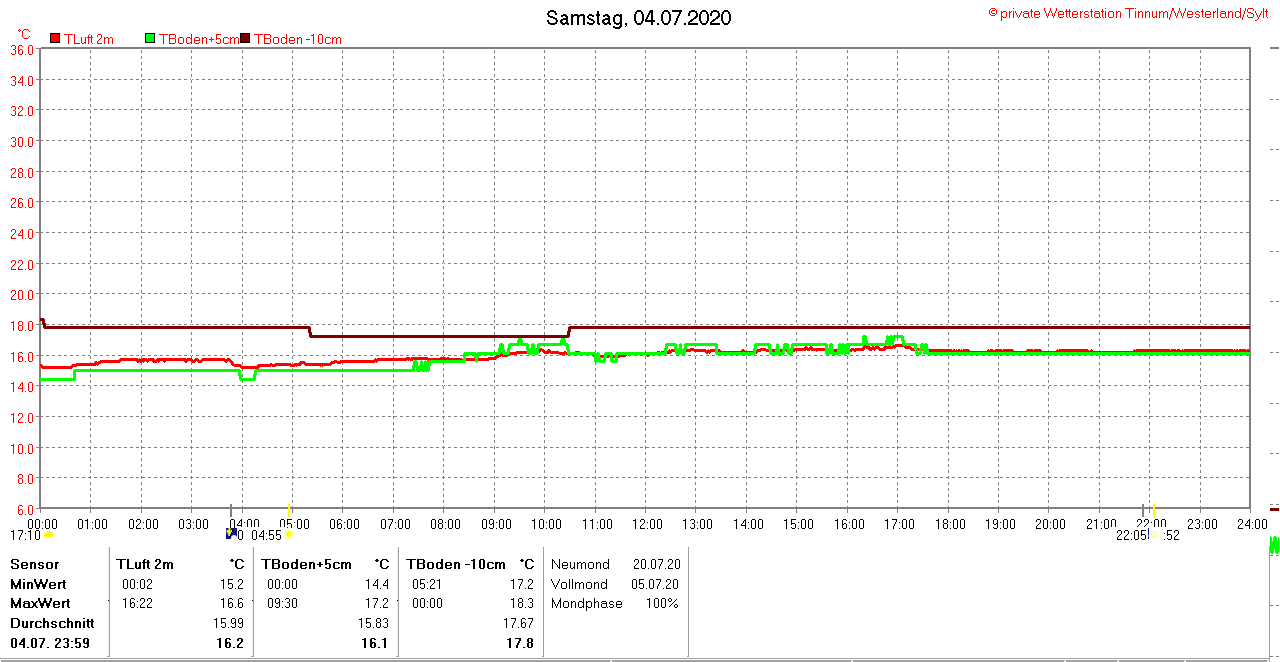Click the yellow half-sun icon beside 17:10
Viewport: 1280px width, 662px height.
pos(48,535)
